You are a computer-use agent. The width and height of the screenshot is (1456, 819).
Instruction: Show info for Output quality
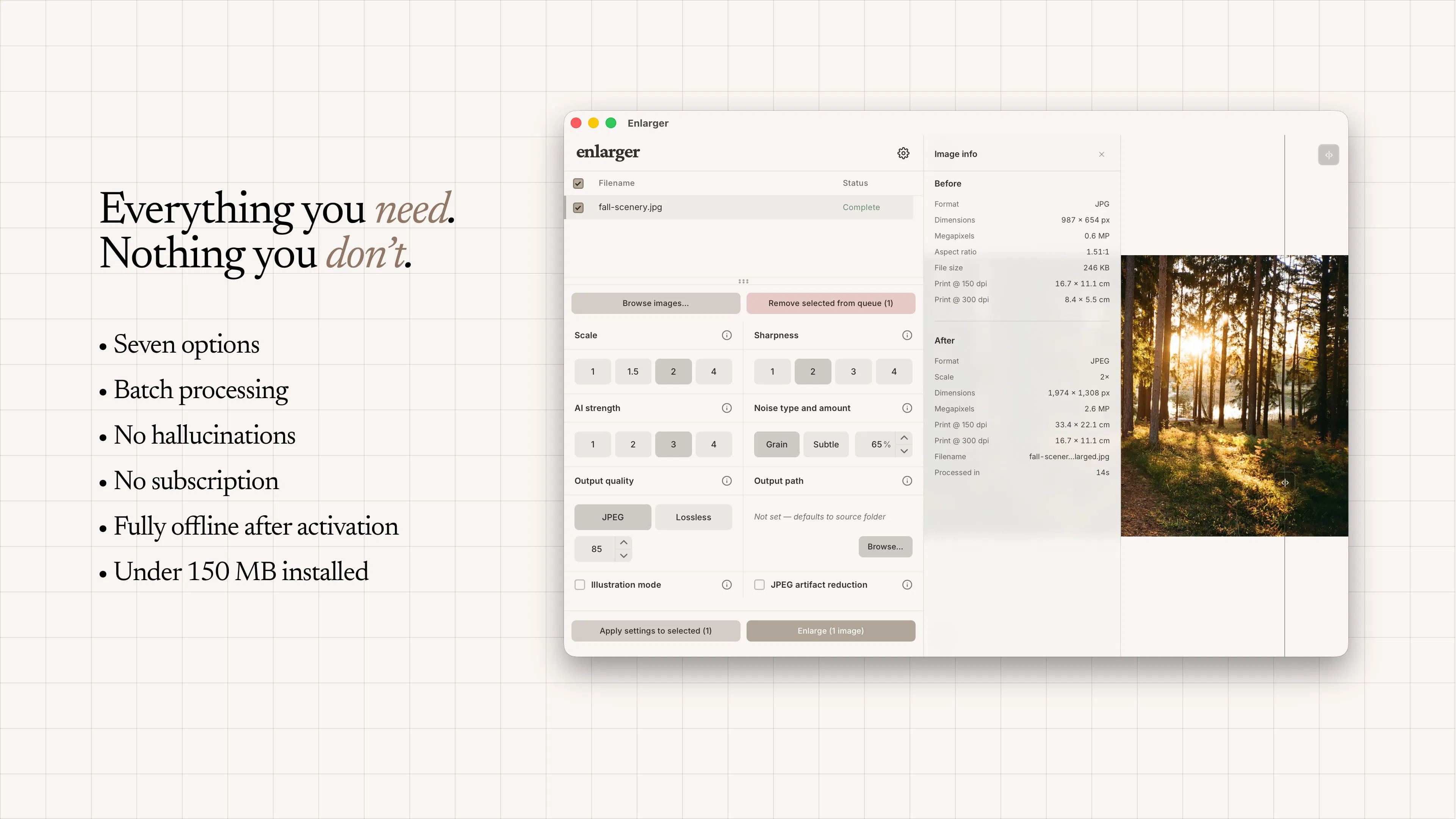pyautogui.click(x=727, y=481)
